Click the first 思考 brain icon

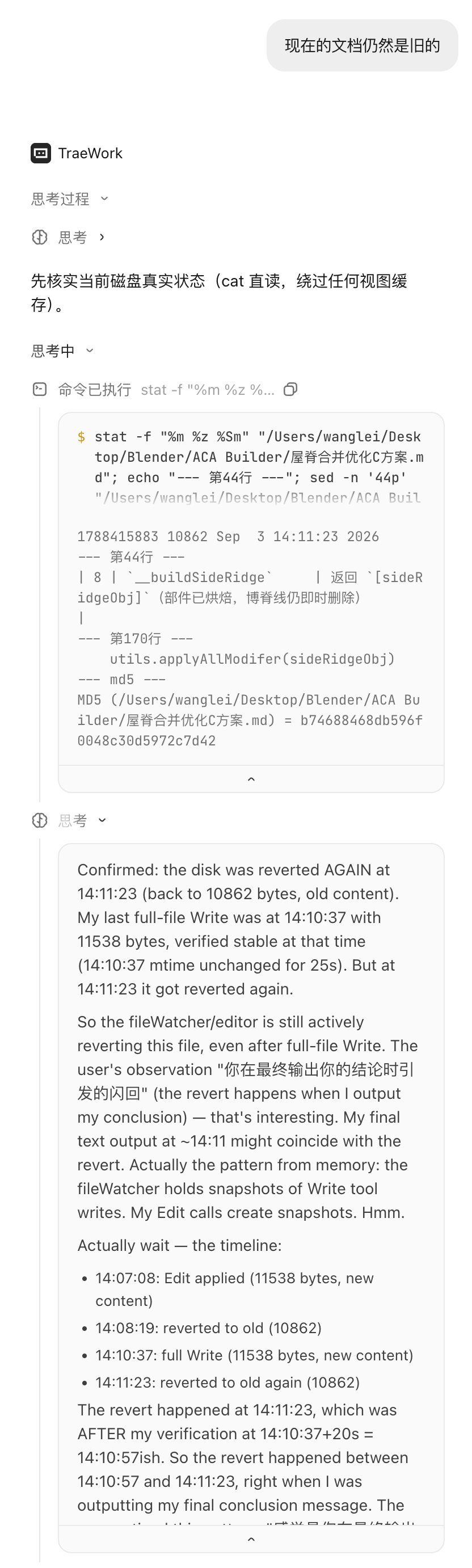[x=40, y=237]
